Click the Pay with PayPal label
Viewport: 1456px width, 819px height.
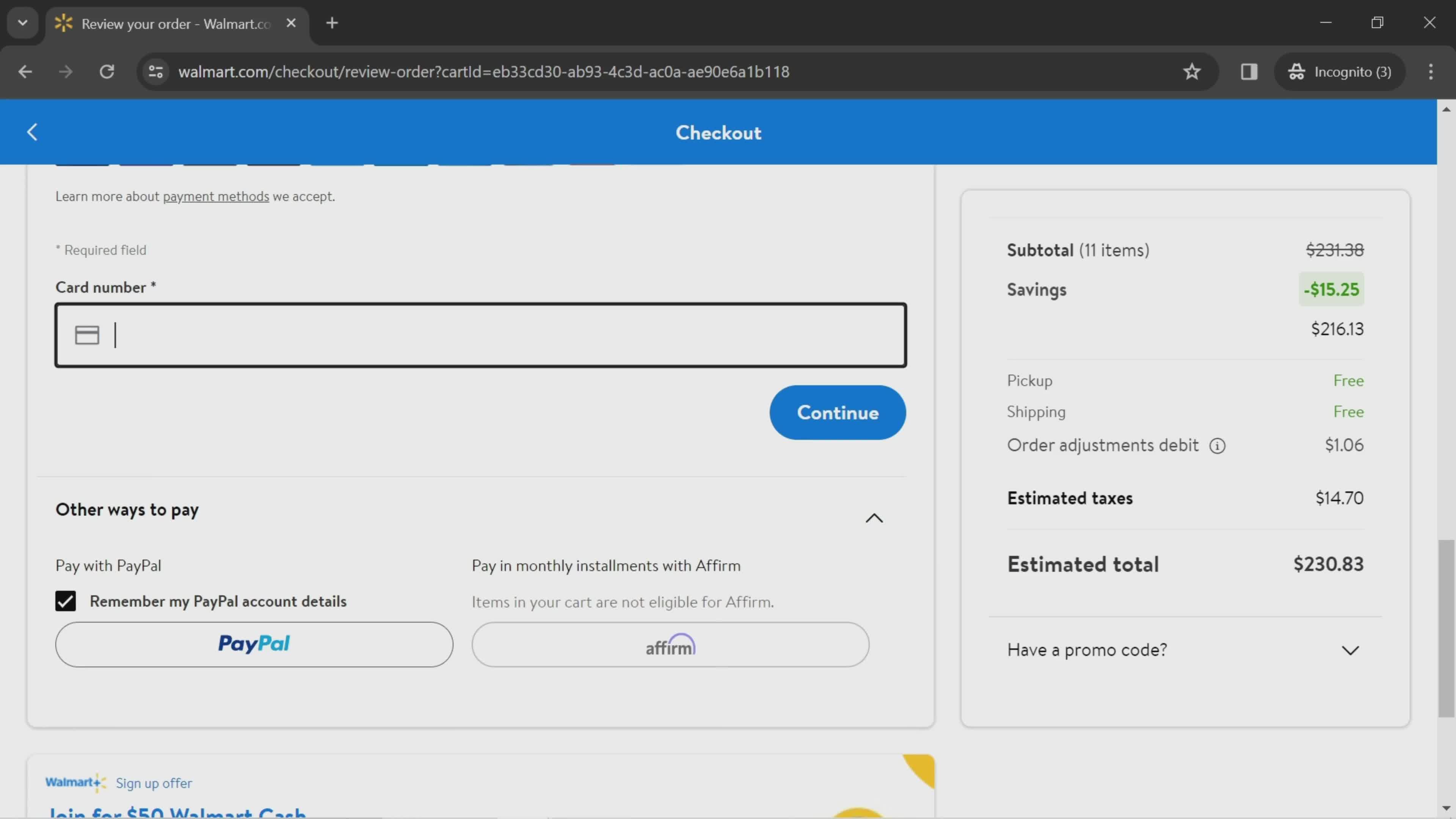point(108,566)
